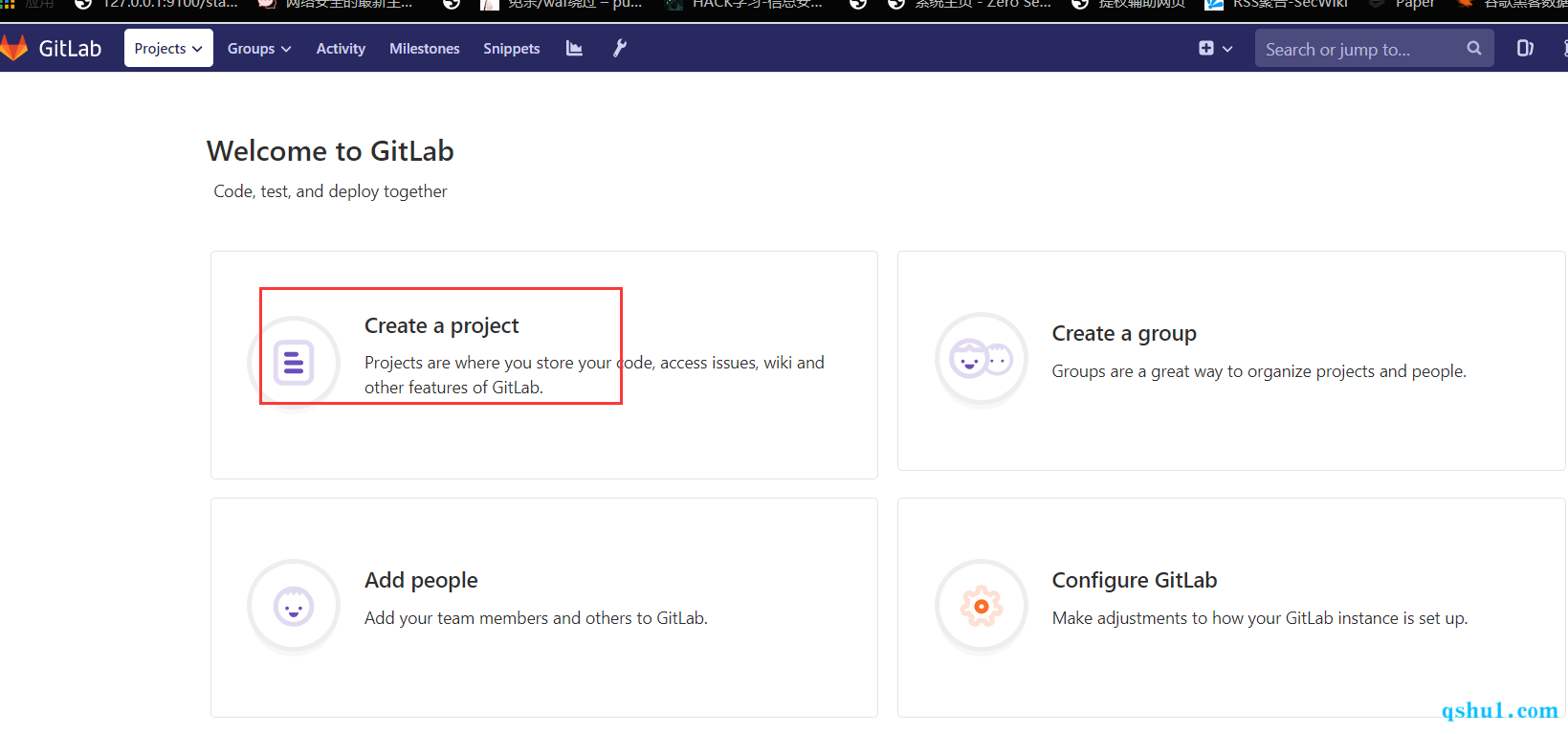Screen dimensions: 1568x734
Task: Click the Configure GitLab gear icon
Action: tap(982, 606)
